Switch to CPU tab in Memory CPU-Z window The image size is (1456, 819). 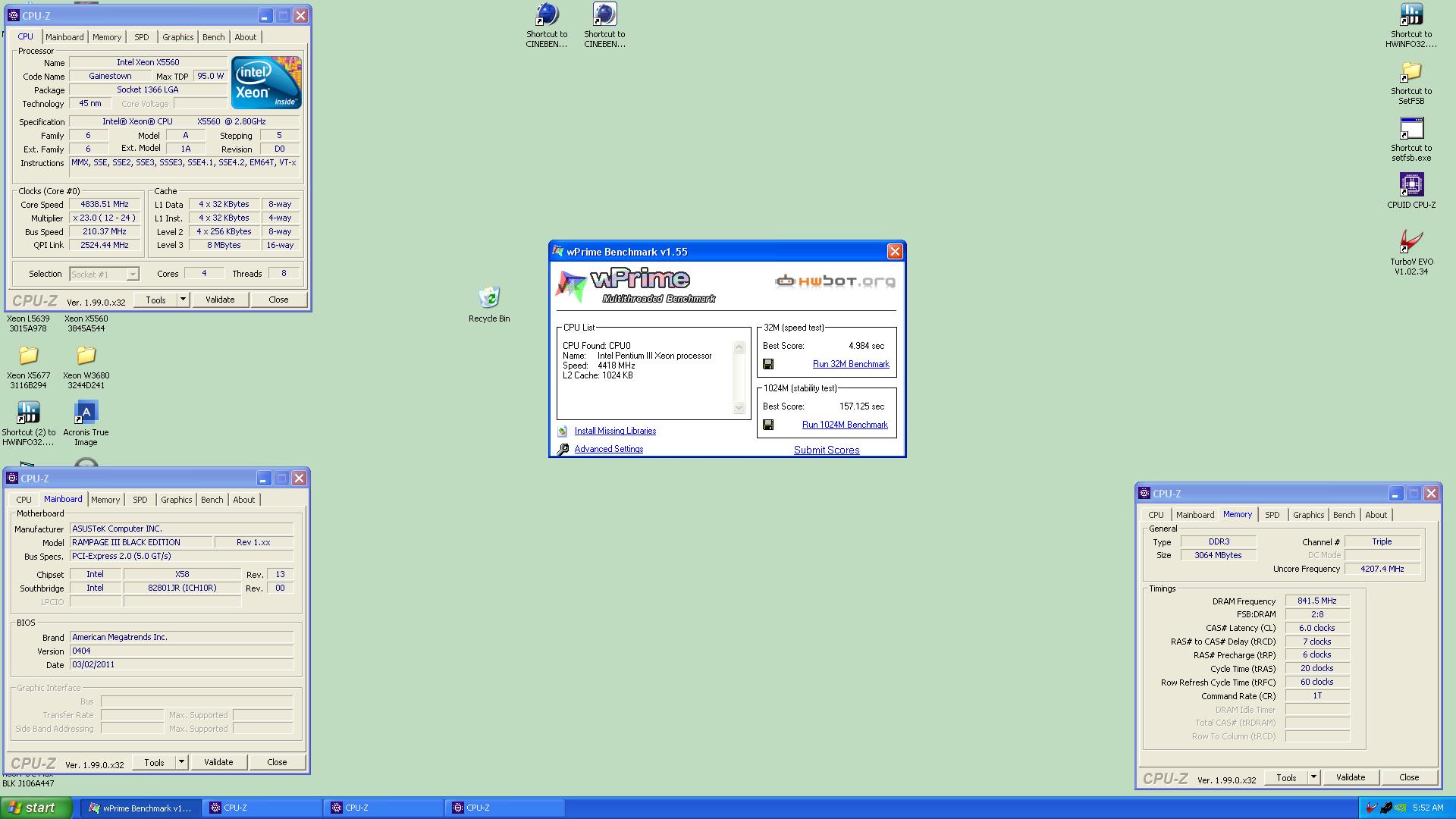click(1156, 515)
